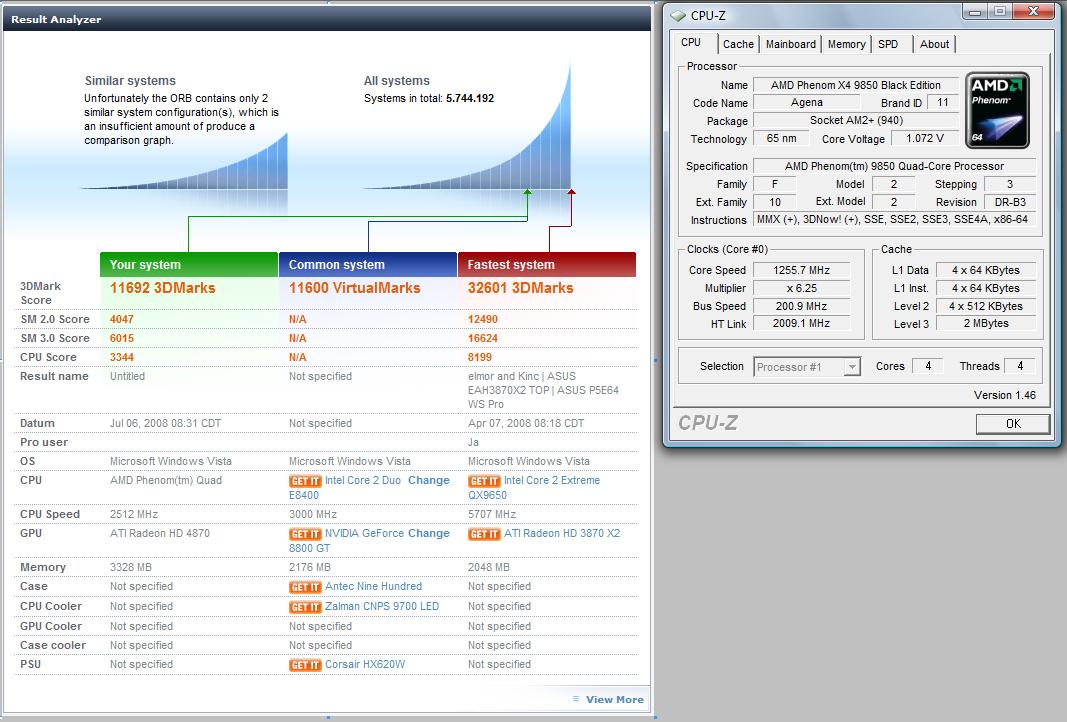Viewport: 1067px width, 722px height.
Task: Click the Core Speed value 1255.7 MHz
Action: point(801,270)
